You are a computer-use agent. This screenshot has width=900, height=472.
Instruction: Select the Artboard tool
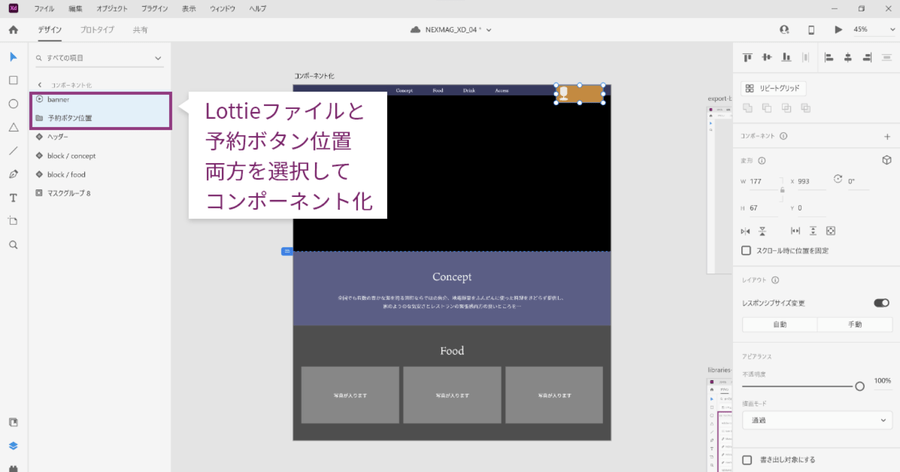[x=13, y=221]
